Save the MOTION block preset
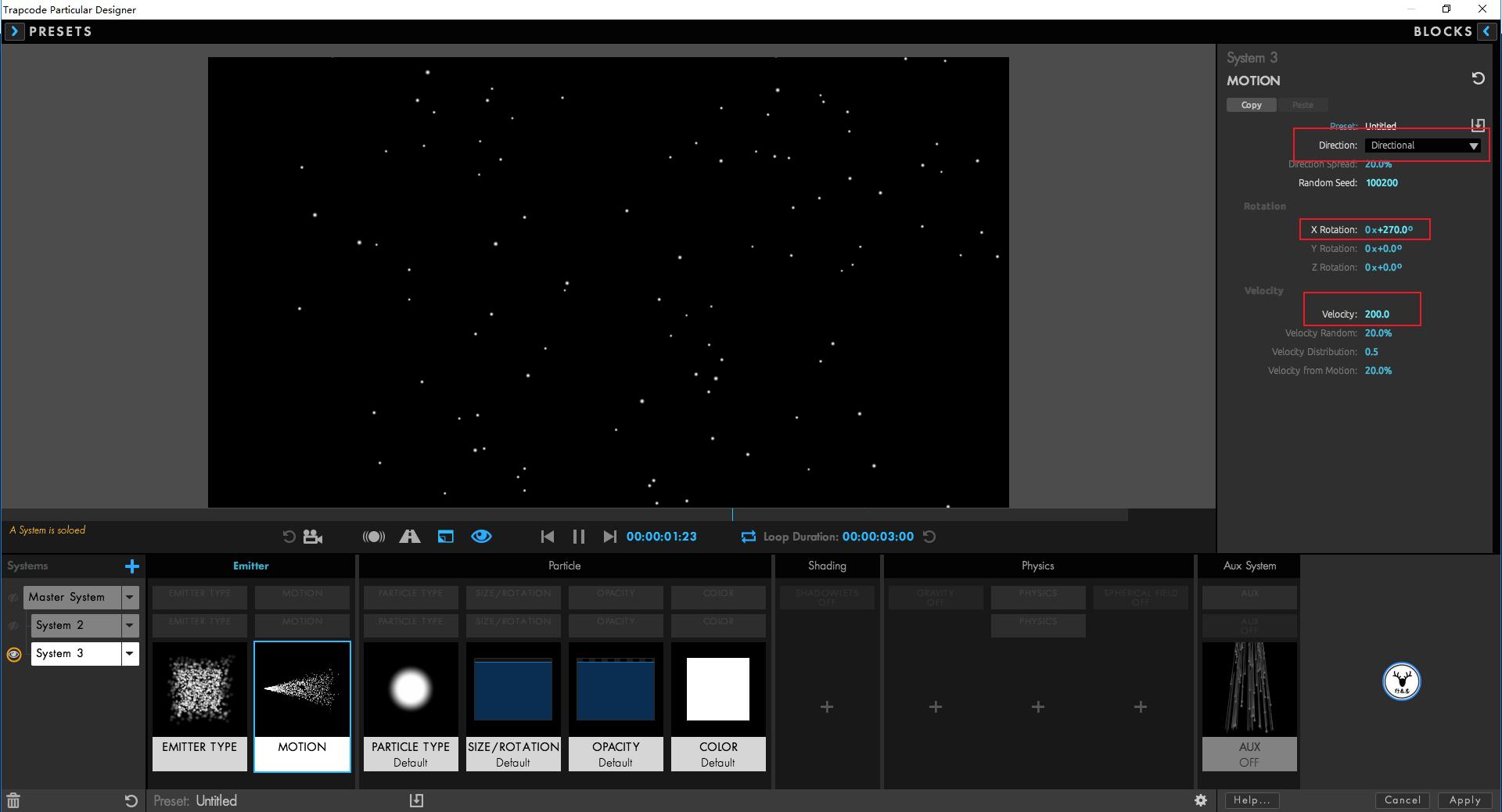Image resolution: width=1502 pixels, height=812 pixels. pos(1477,125)
